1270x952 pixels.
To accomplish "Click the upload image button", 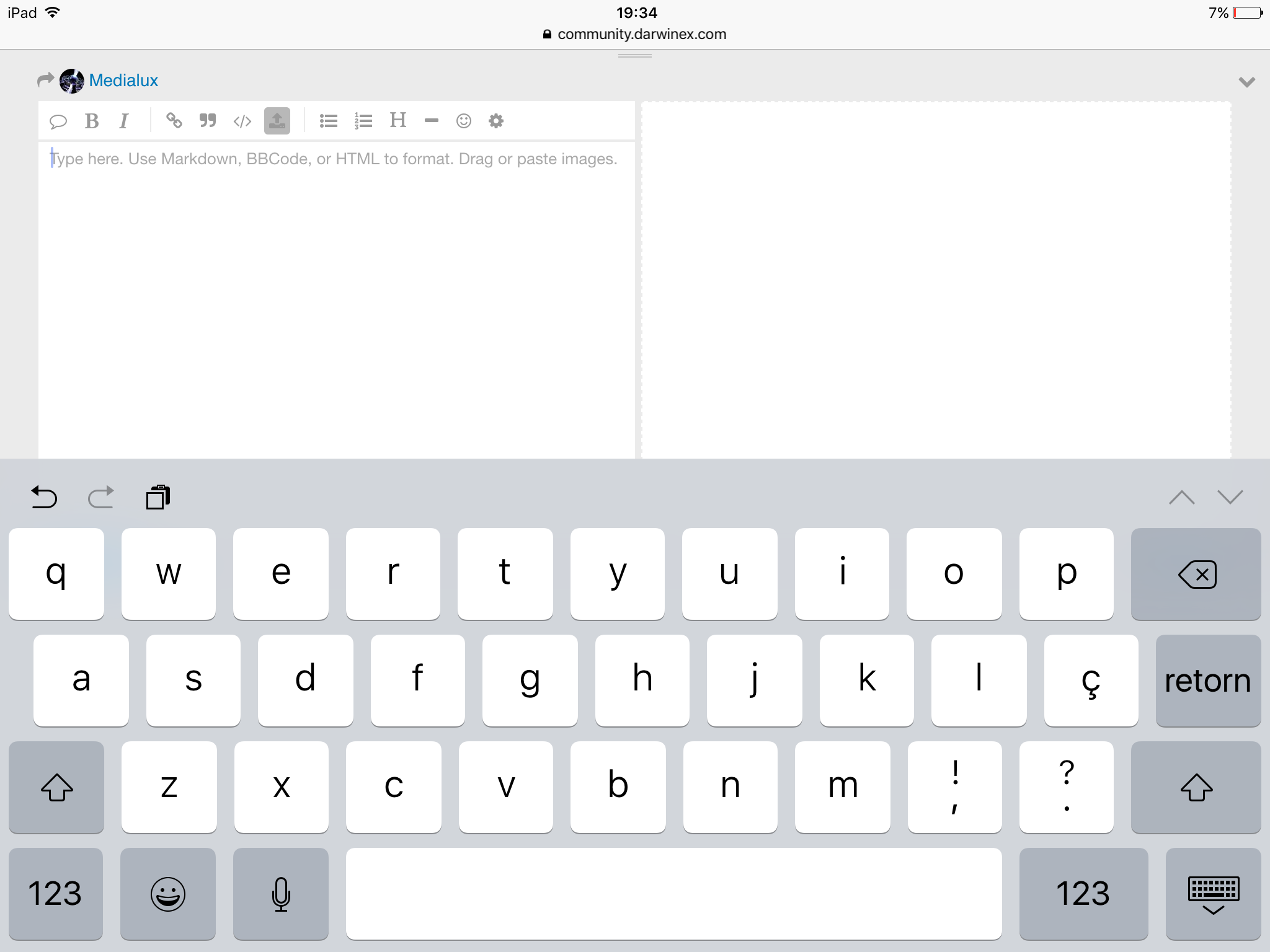I will [x=277, y=121].
